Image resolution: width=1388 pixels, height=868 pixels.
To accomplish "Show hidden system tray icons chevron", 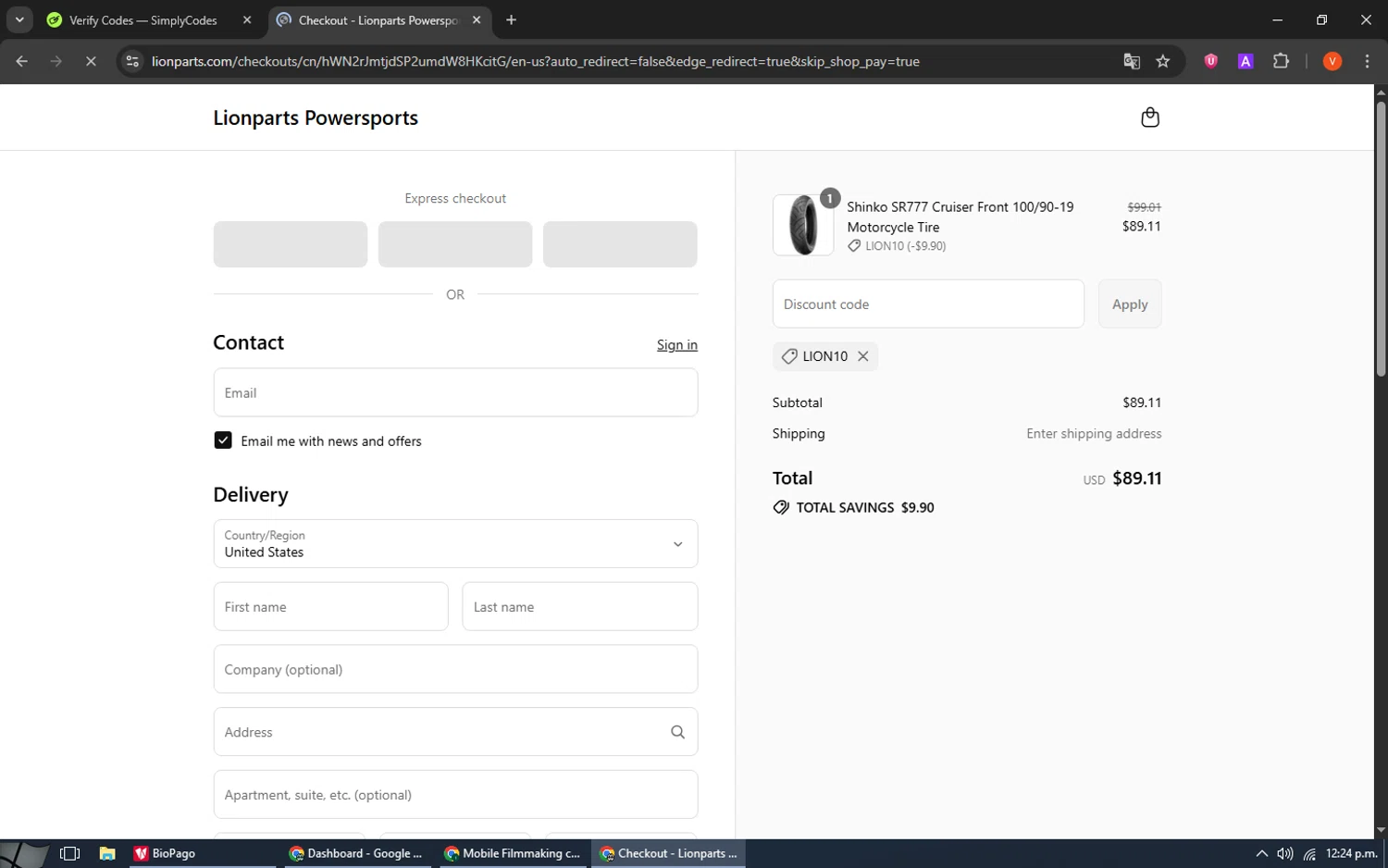I will pyautogui.click(x=1261, y=854).
